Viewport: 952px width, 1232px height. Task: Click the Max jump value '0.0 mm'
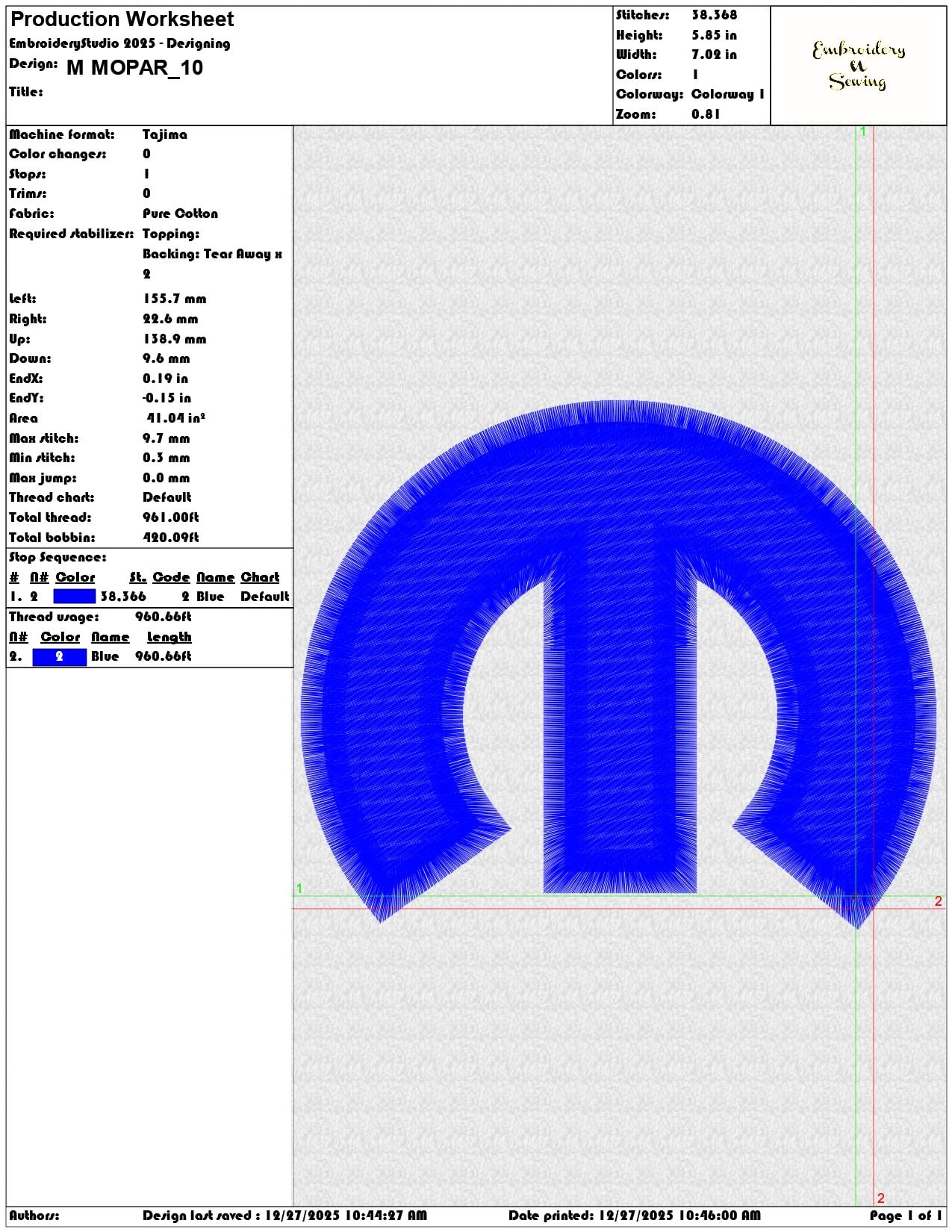pos(166,478)
